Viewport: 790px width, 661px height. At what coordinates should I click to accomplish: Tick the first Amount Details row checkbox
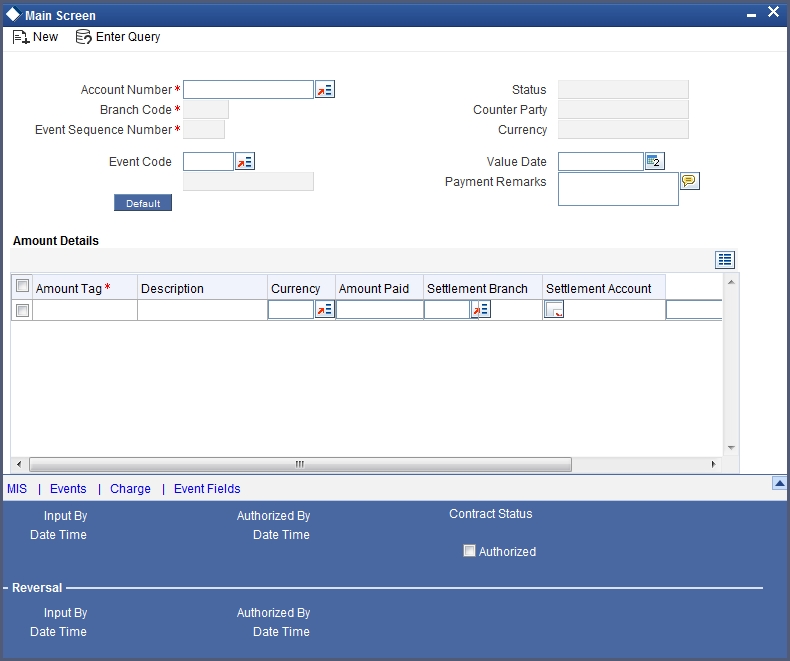pyautogui.click(x=22, y=310)
